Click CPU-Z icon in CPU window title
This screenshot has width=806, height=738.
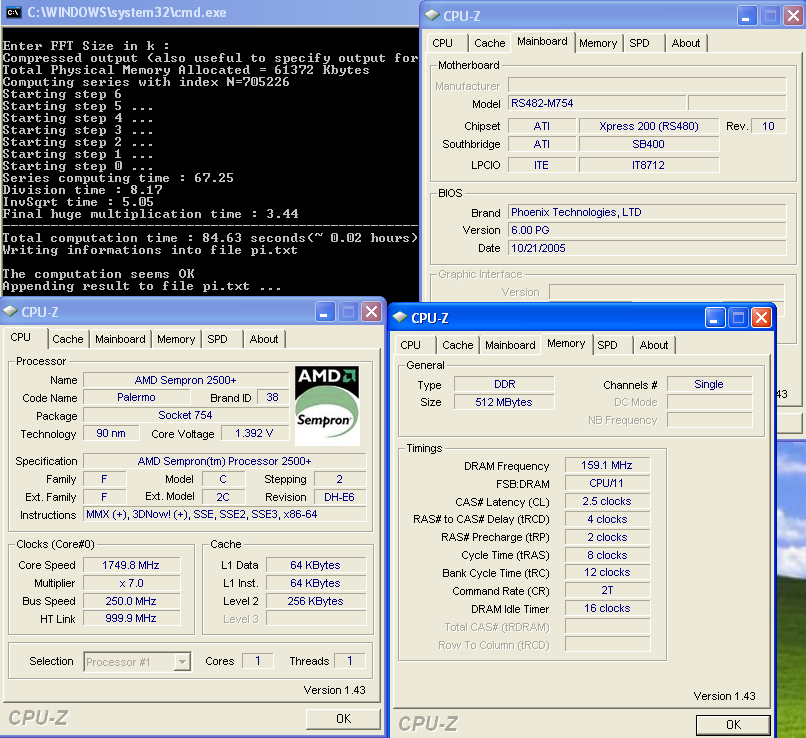click(x=11, y=311)
